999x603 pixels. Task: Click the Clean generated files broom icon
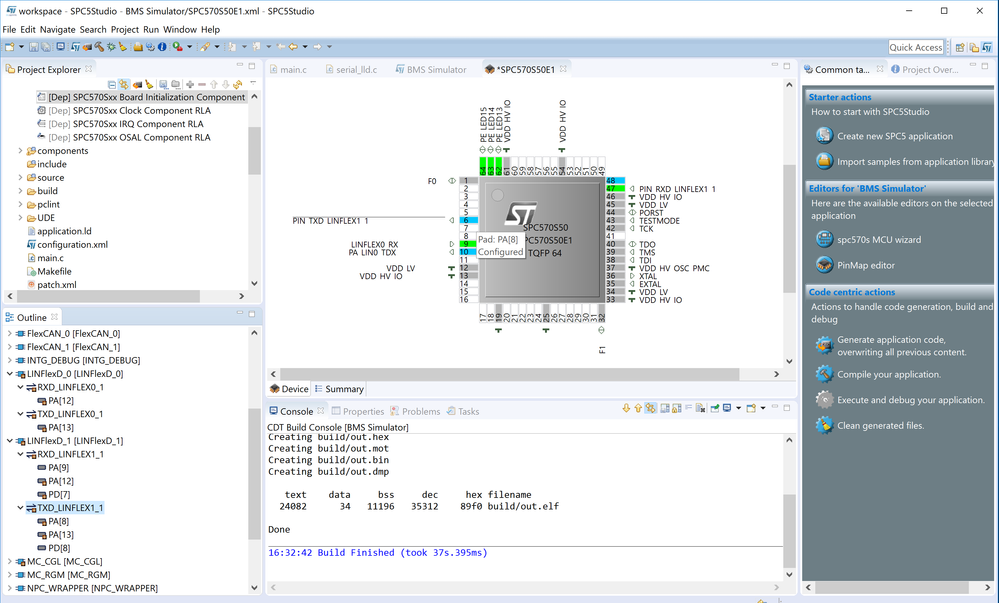point(824,425)
